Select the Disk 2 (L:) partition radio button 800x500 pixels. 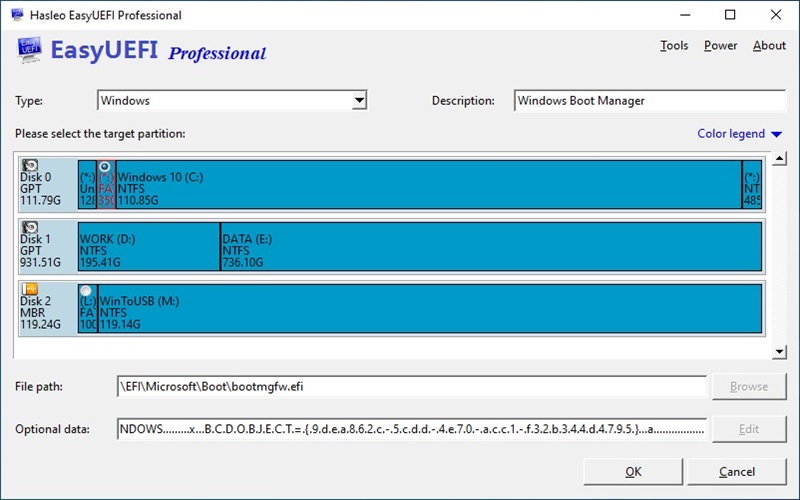click(x=86, y=290)
